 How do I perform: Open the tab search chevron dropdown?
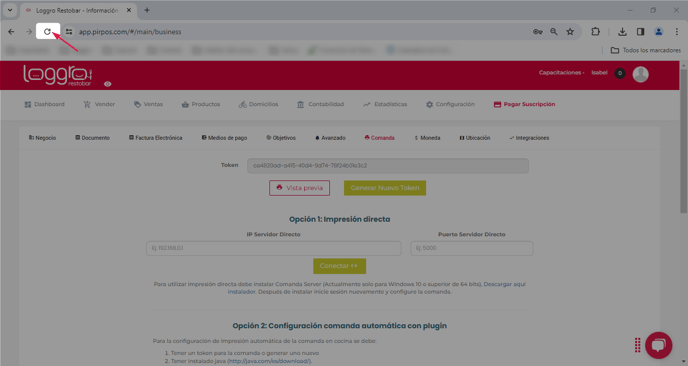[x=10, y=10]
